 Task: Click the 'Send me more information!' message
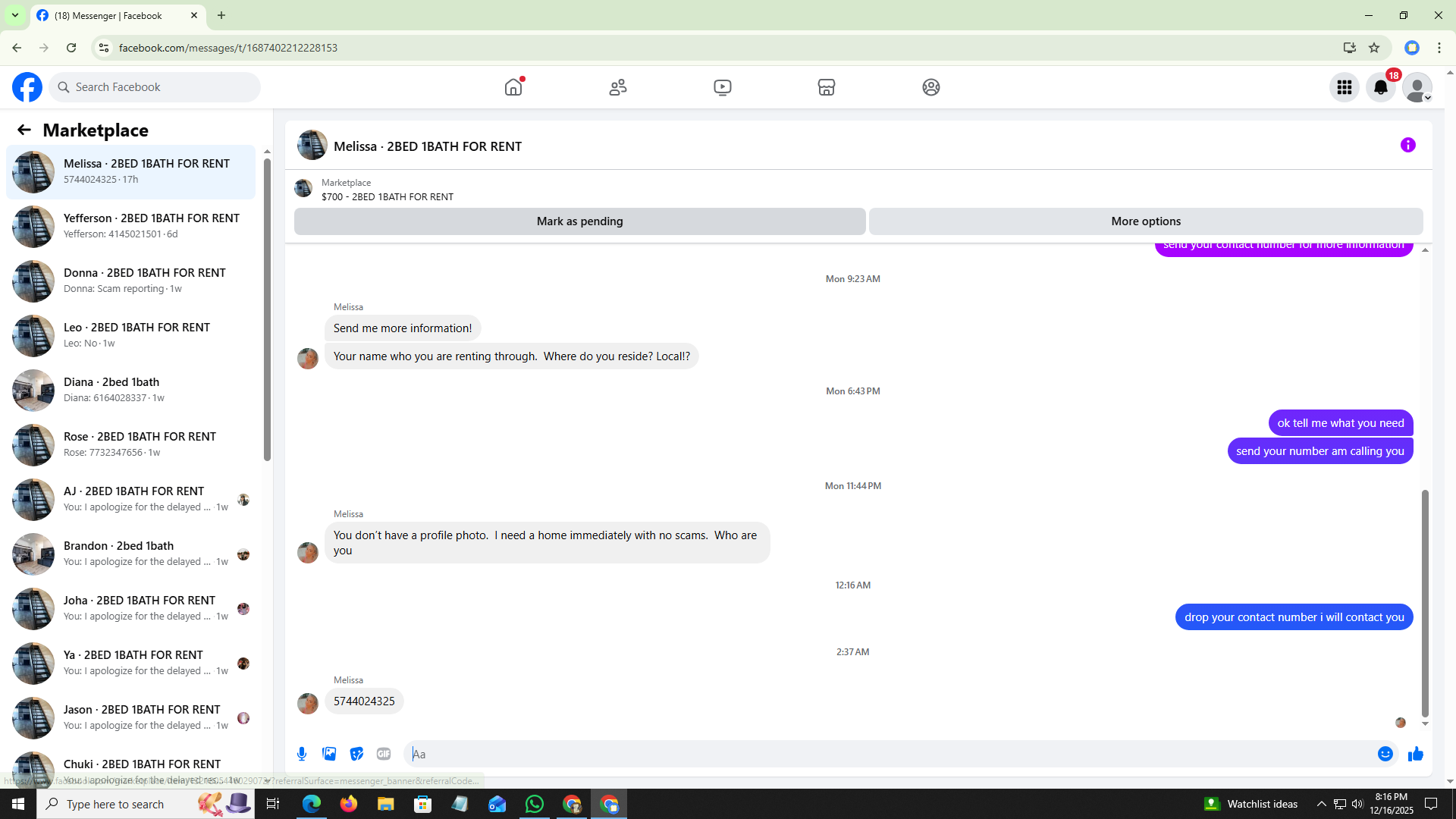(403, 328)
